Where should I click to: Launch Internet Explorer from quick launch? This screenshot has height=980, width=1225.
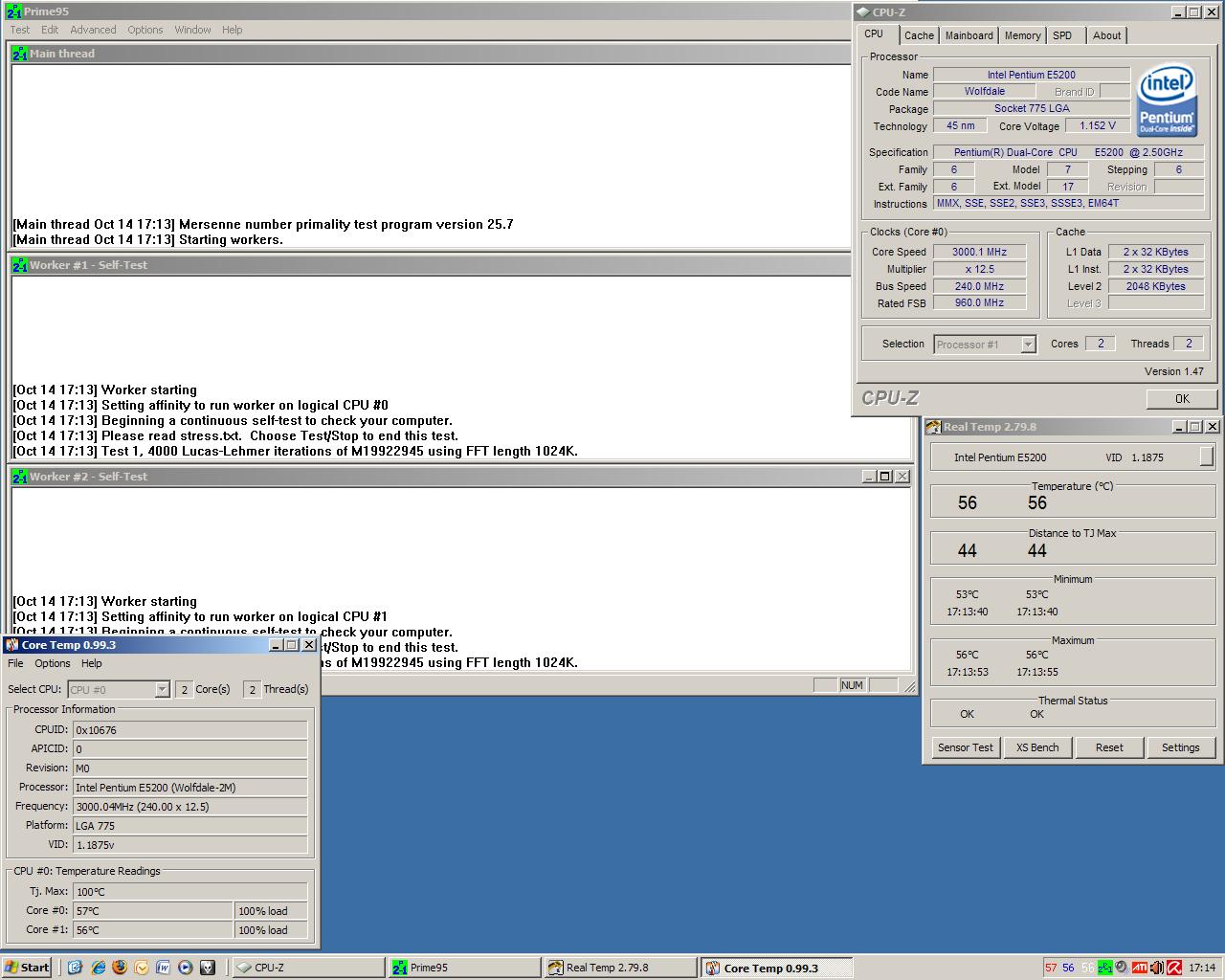pyautogui.click(x=98, y=968)
